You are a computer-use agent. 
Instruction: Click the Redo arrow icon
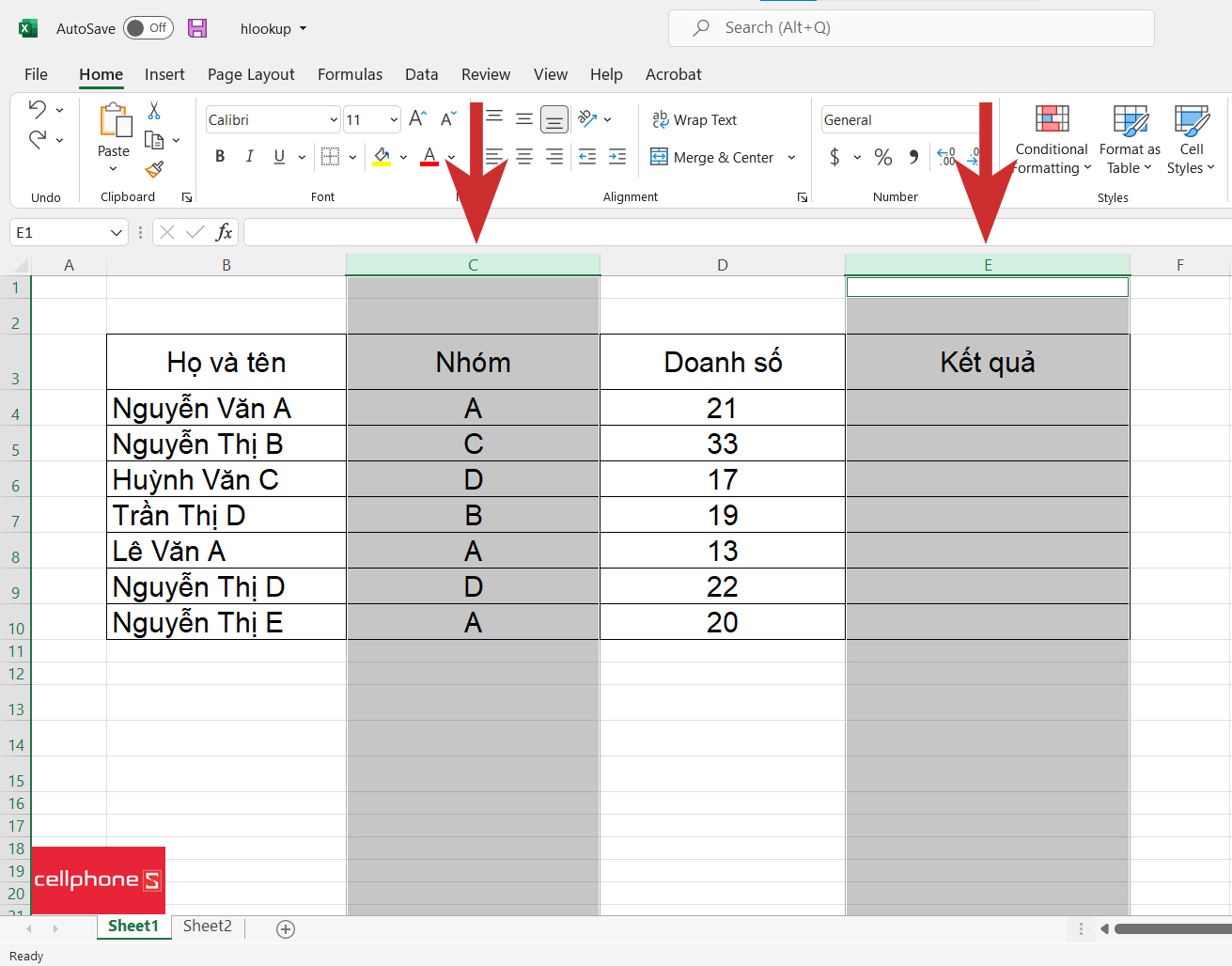coord(37,140)
